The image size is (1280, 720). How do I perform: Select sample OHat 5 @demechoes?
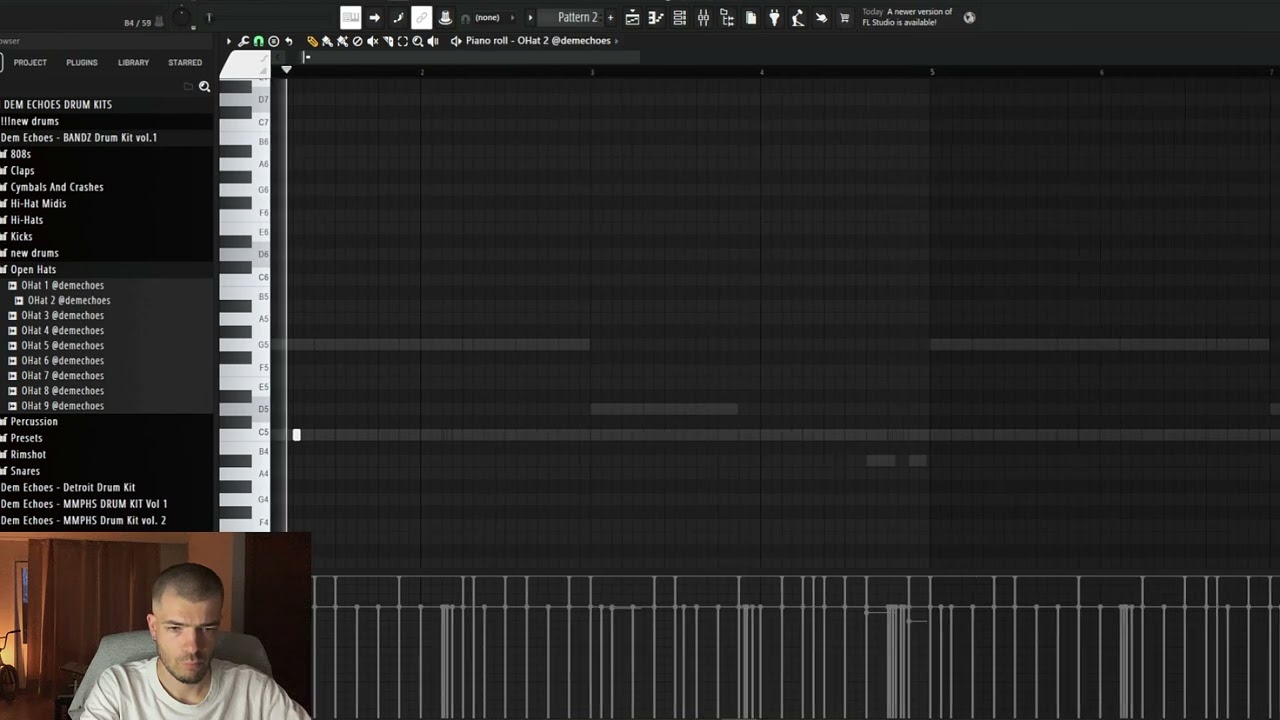(x=62, y=345)
